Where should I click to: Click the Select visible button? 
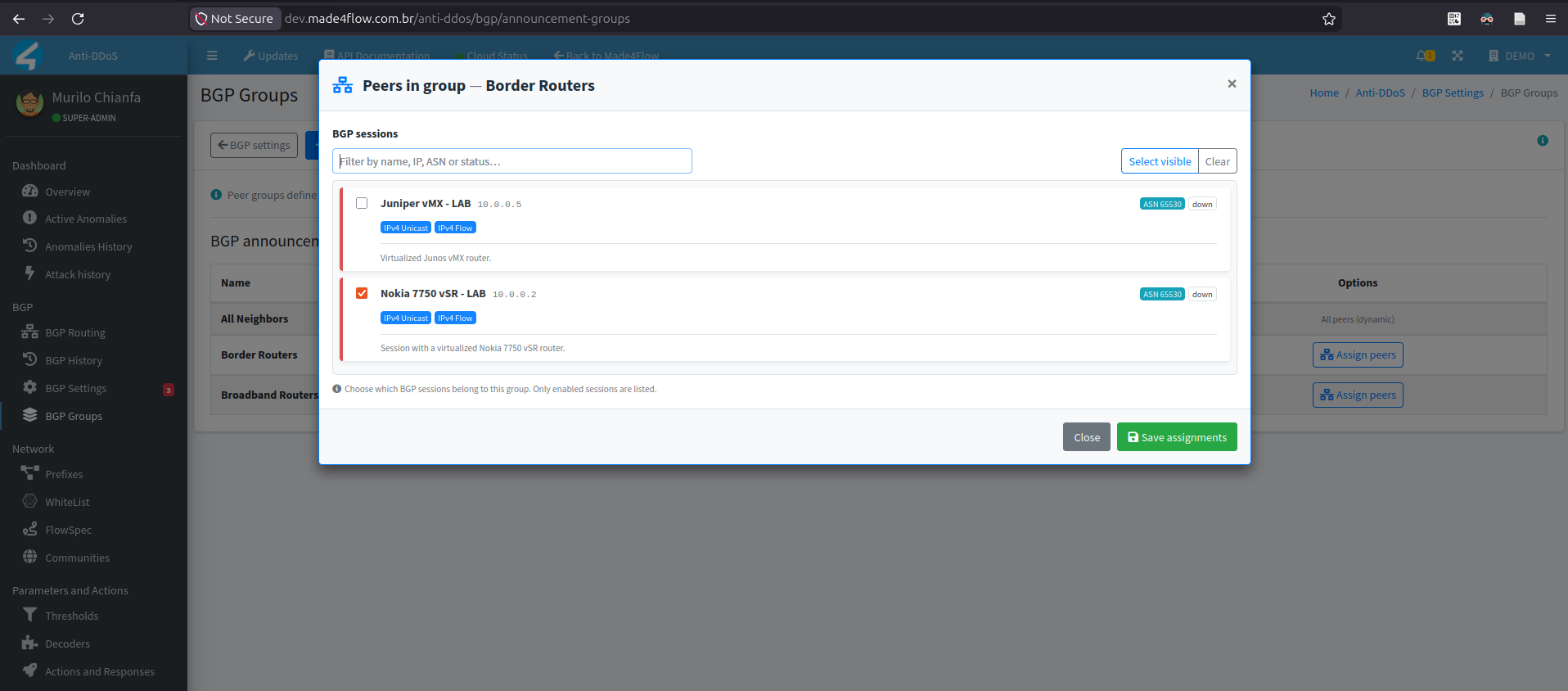click(1160, 161)
